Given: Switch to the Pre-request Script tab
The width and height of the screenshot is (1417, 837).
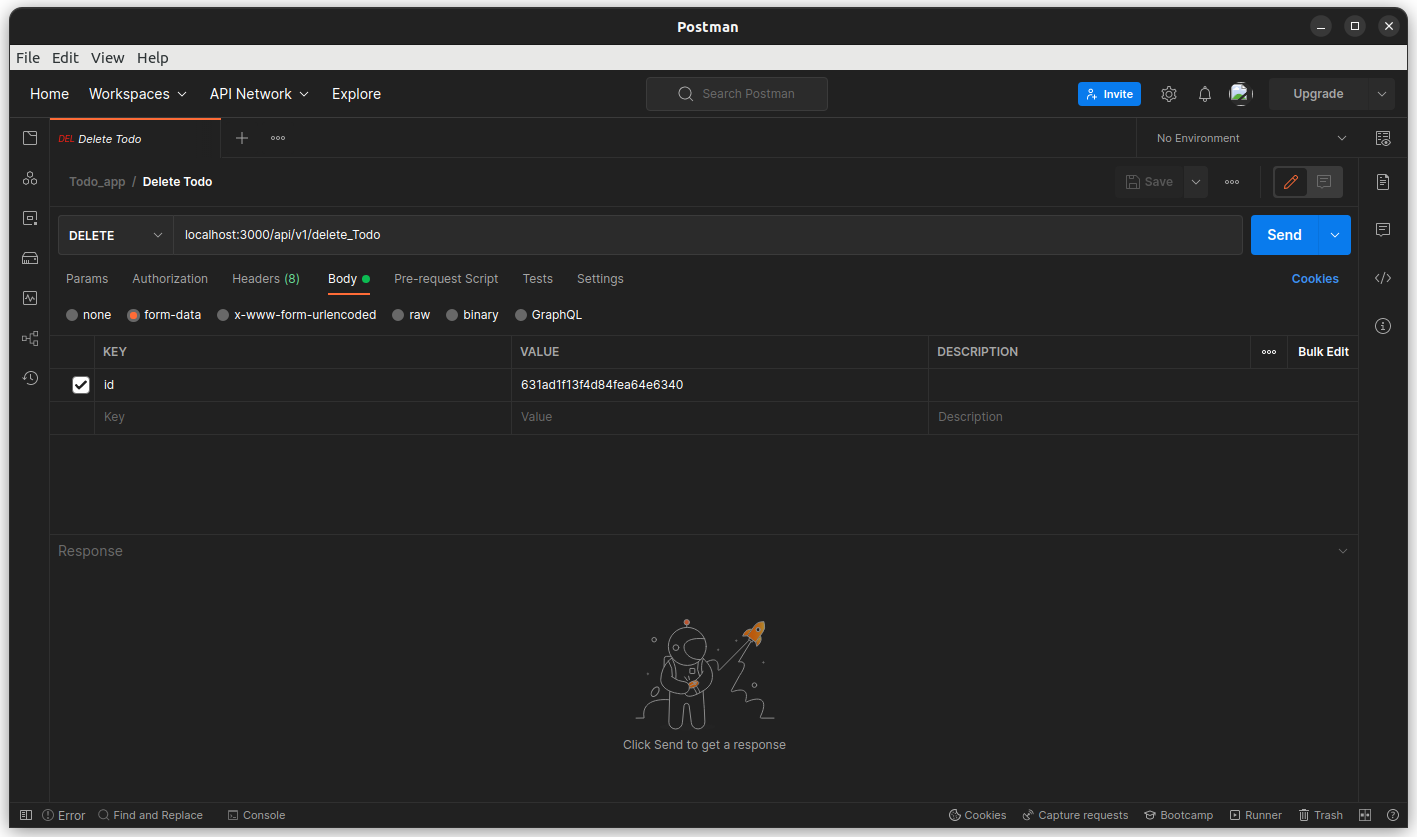Looking at the screenshot, I should point(446,279).
